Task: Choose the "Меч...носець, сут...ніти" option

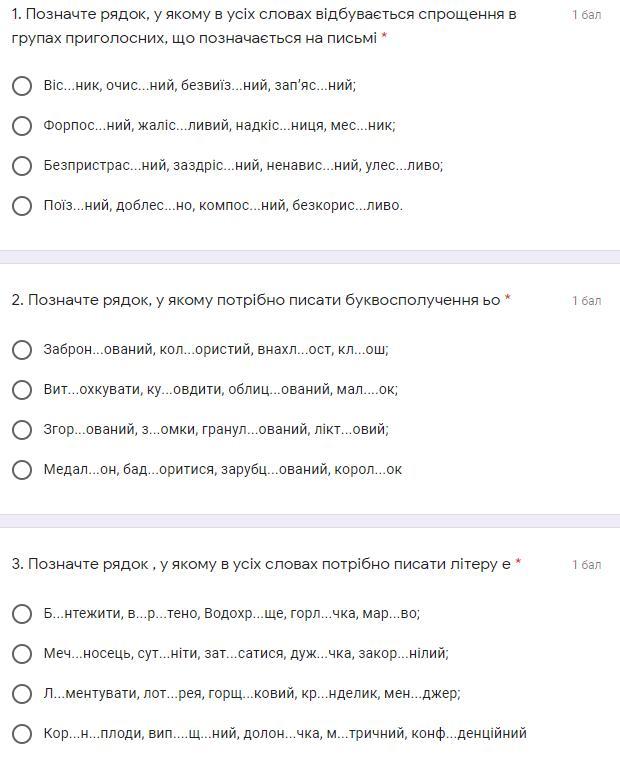Action: pos(22,654)
